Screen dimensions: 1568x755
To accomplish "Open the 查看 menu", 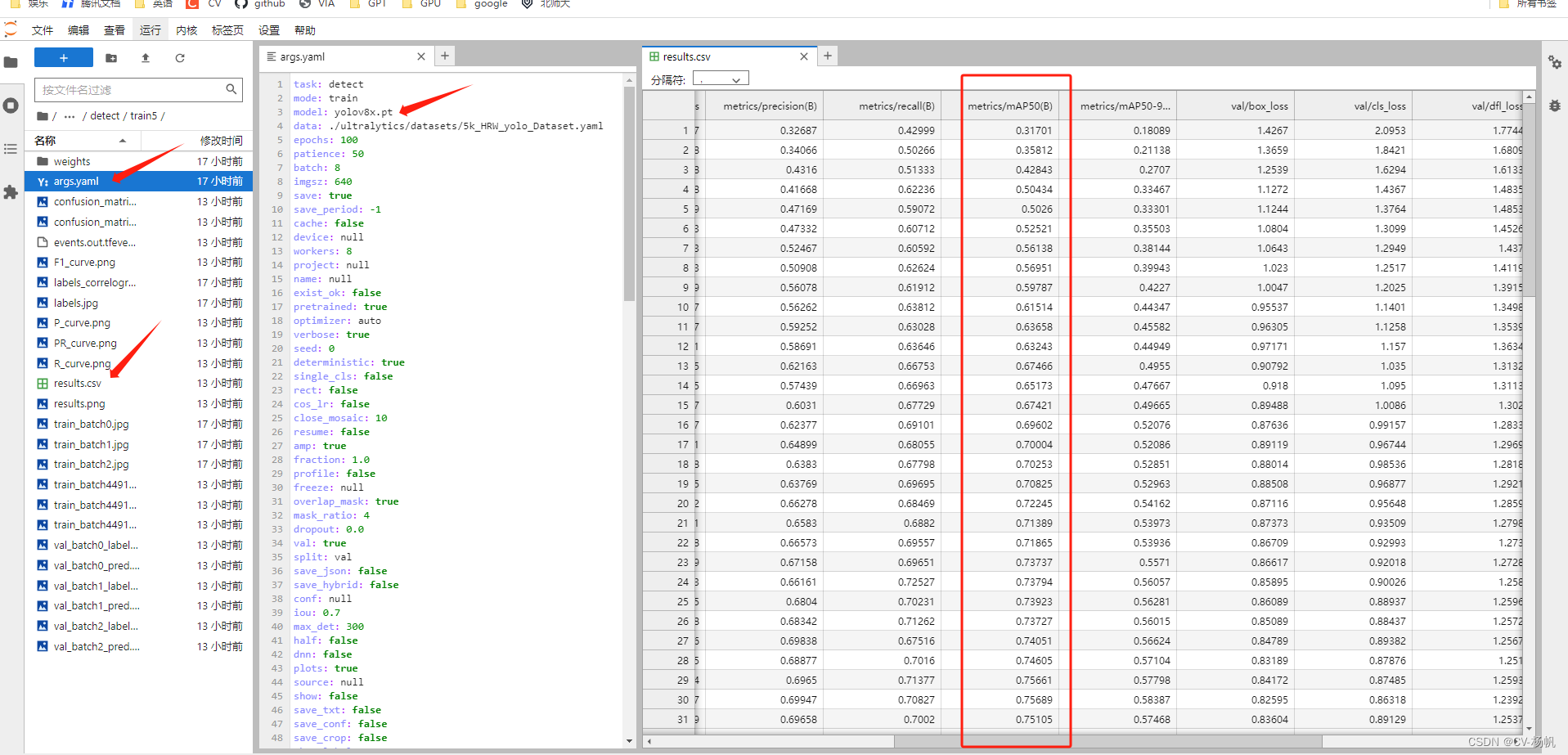I will click(115, 30).
